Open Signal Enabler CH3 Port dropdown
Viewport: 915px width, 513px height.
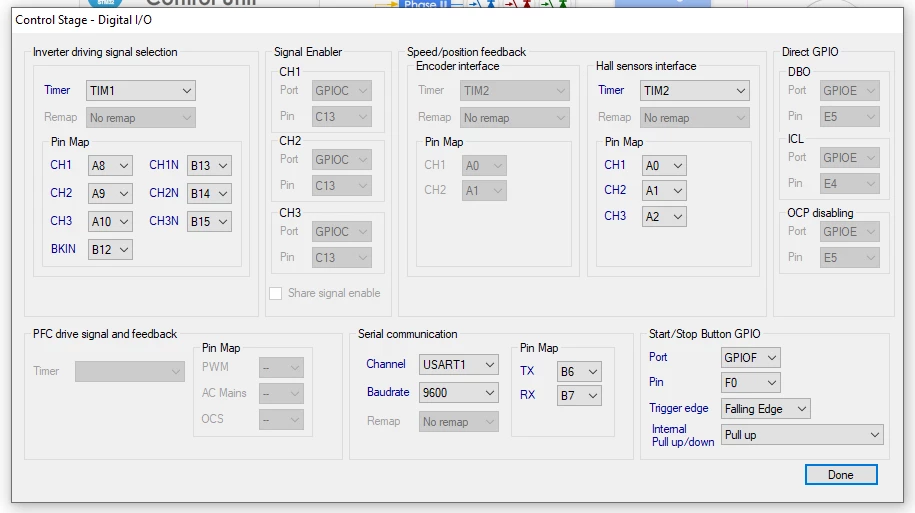(341, 232)
